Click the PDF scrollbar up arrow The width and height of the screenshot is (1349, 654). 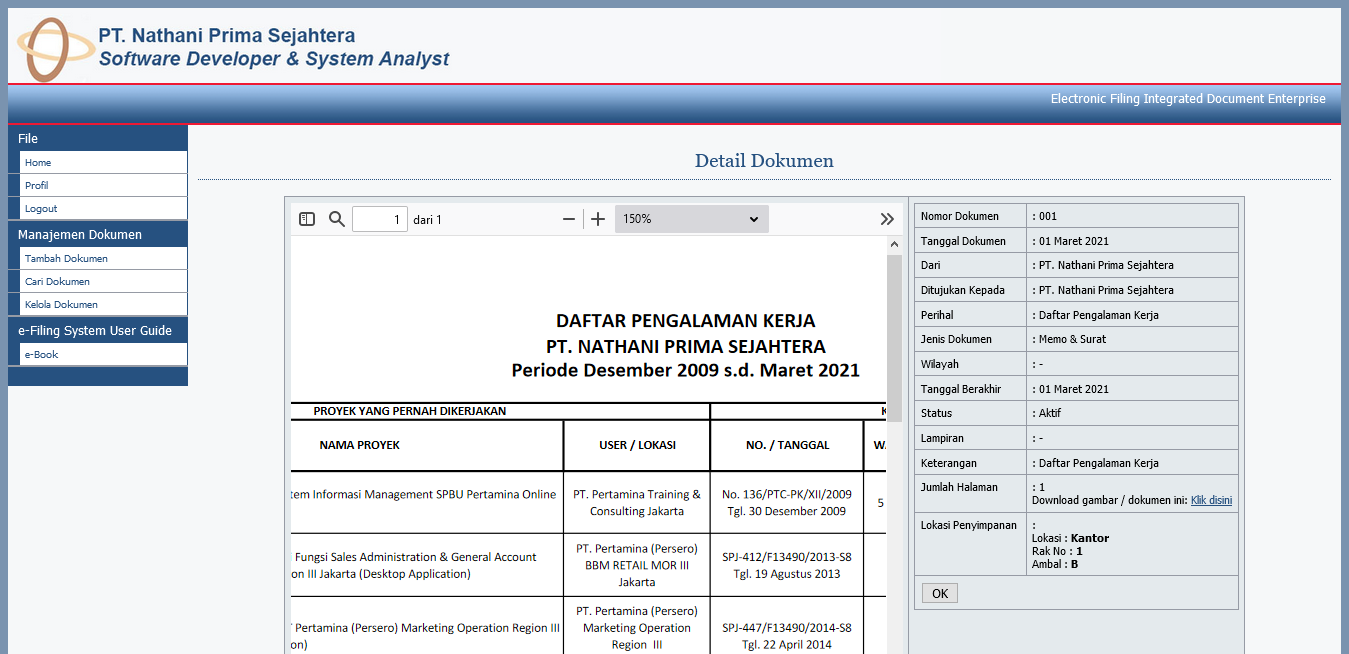point(894,245)
